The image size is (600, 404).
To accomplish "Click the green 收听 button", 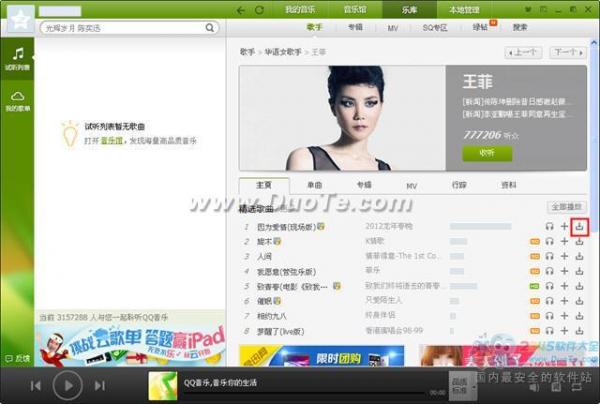I will [487, 153].
